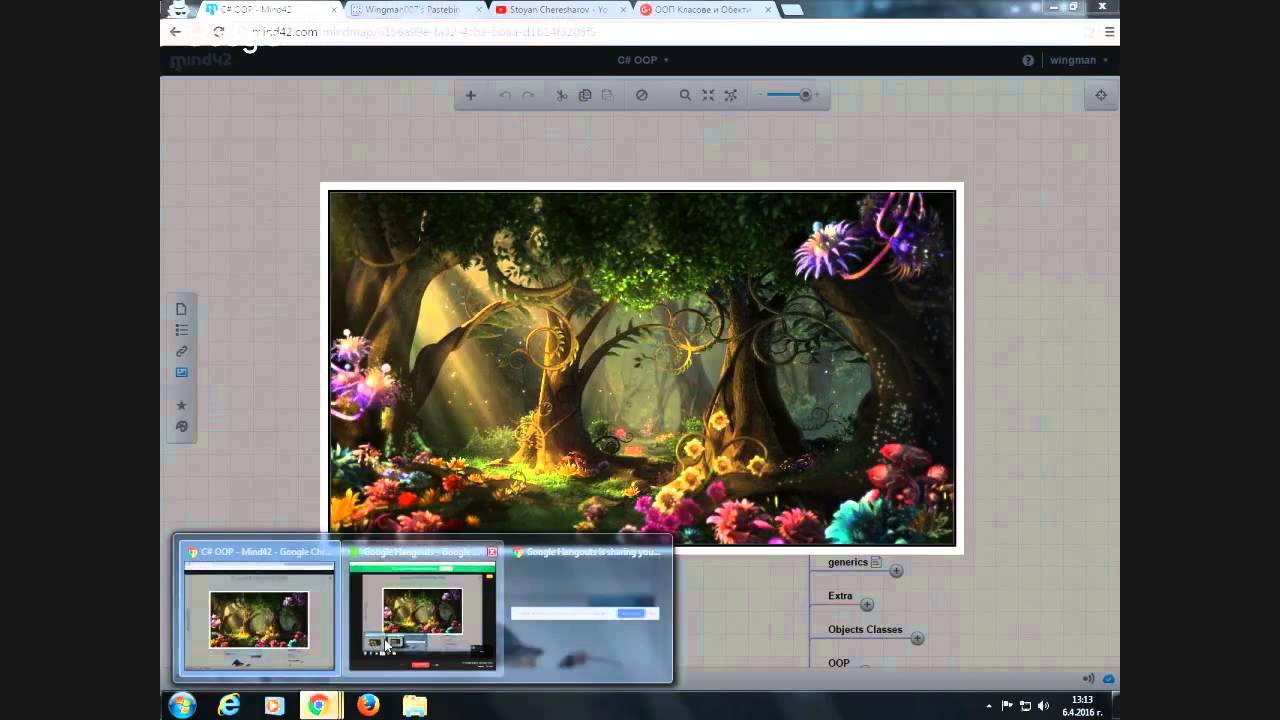This screenshot has width=1280, height=720.
Task: Open the link icon in the left sidebar
Action: click(x=181, y=351)
